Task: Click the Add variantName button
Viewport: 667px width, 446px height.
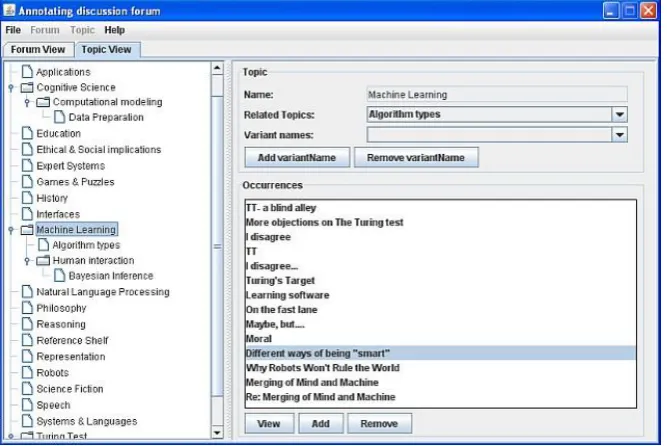Action: coord(297,157)
